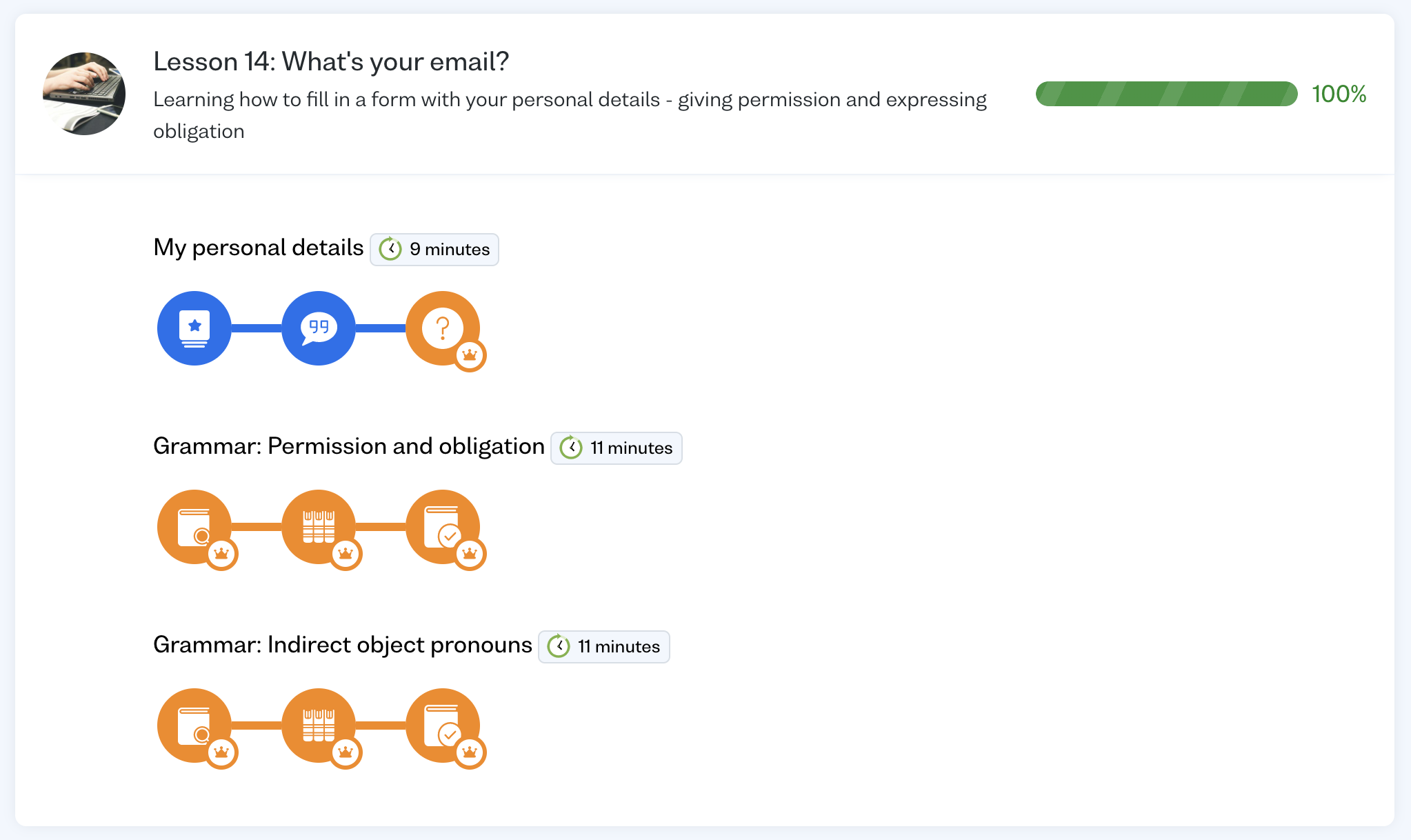Select Grammar: Indirect object pronouns section title

[343, 645]
